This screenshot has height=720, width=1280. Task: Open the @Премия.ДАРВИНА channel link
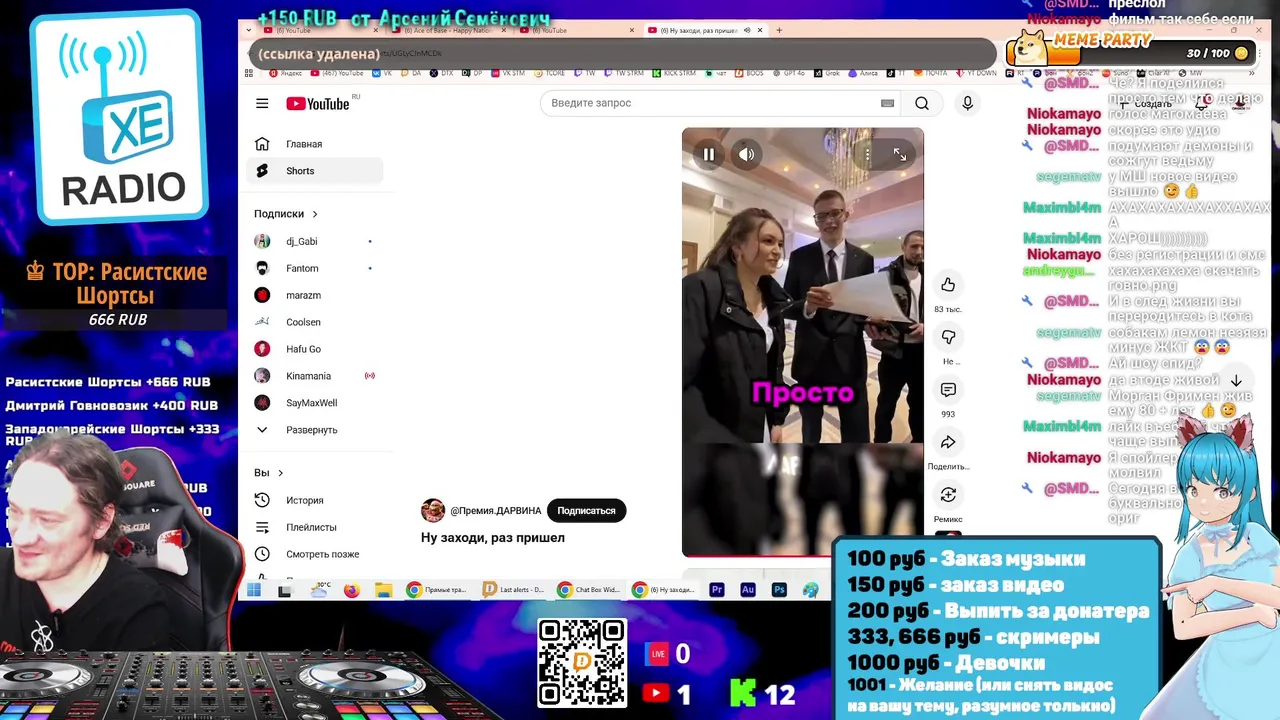coord(495,511)
